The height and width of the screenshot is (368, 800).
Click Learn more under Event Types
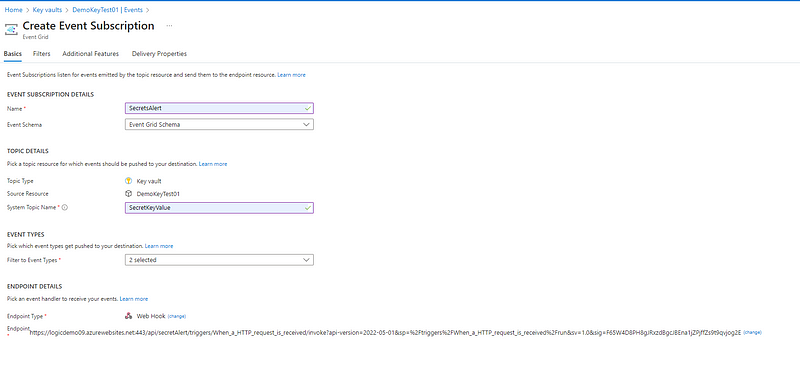pos(159,246)
